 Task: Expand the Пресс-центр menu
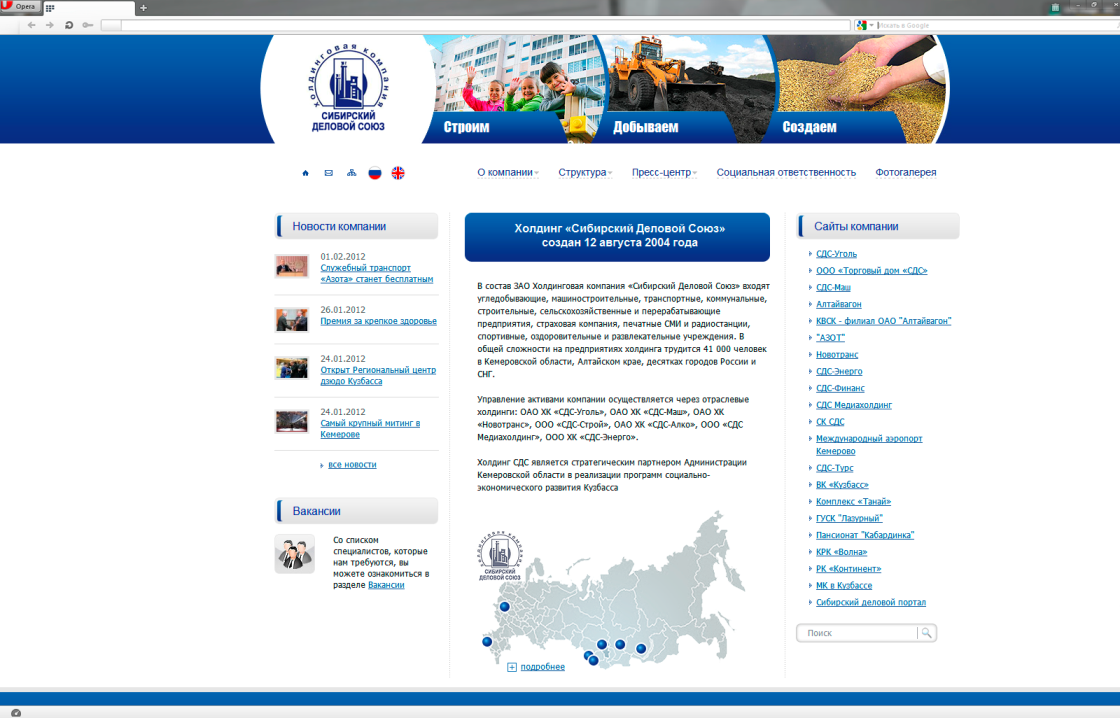pos(664,172)
